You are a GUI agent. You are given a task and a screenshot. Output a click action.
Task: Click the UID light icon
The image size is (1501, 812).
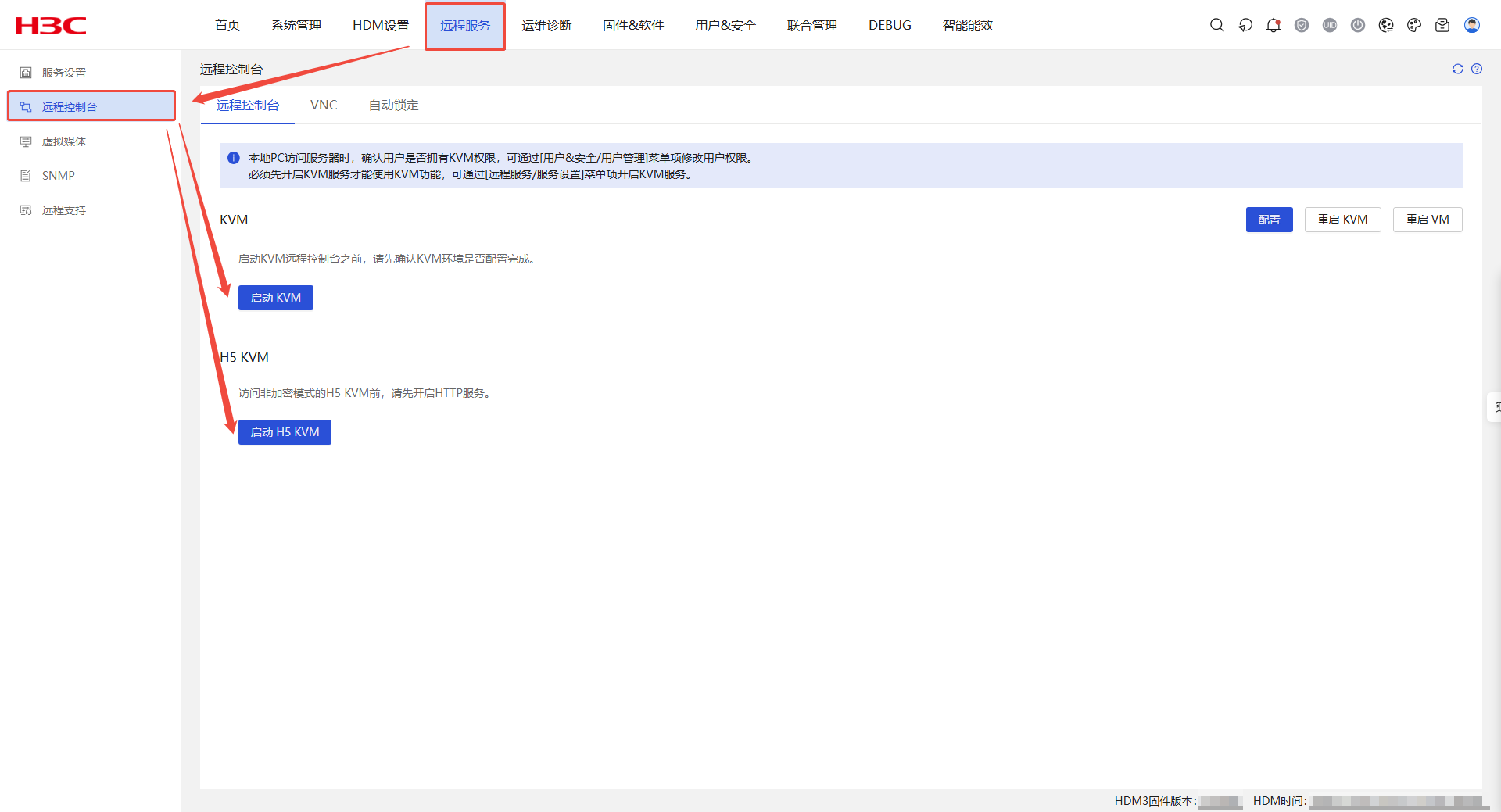point(1329,25)
